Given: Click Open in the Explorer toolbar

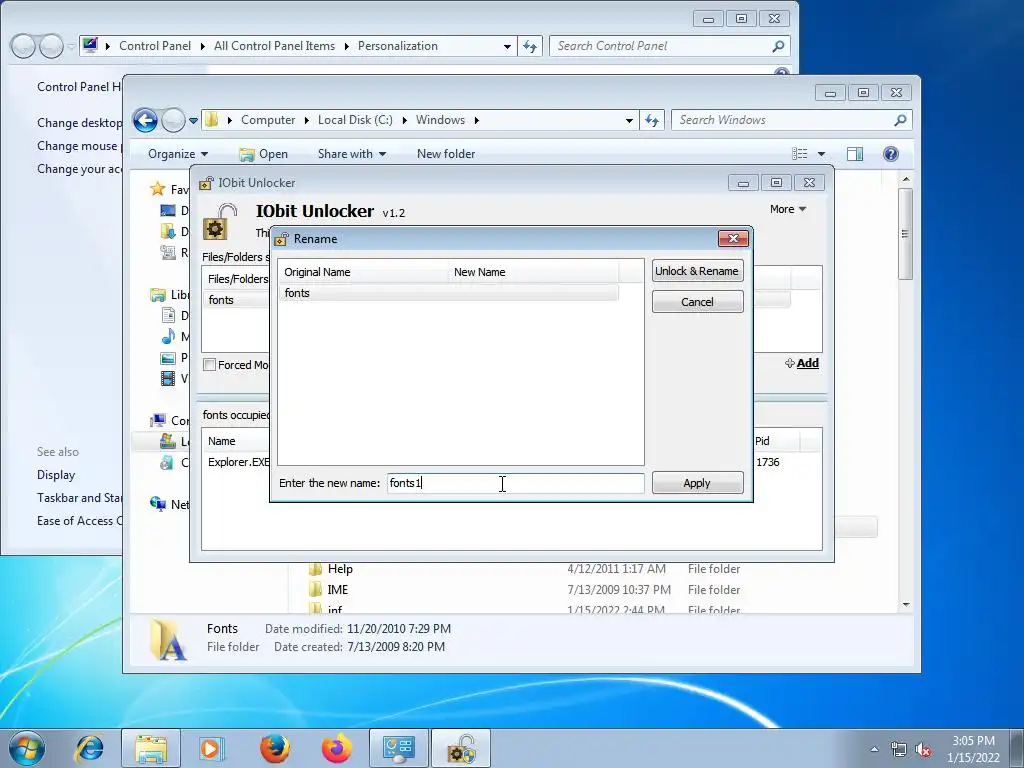Looking at the screenshot, I should click(x=264, y=154).
